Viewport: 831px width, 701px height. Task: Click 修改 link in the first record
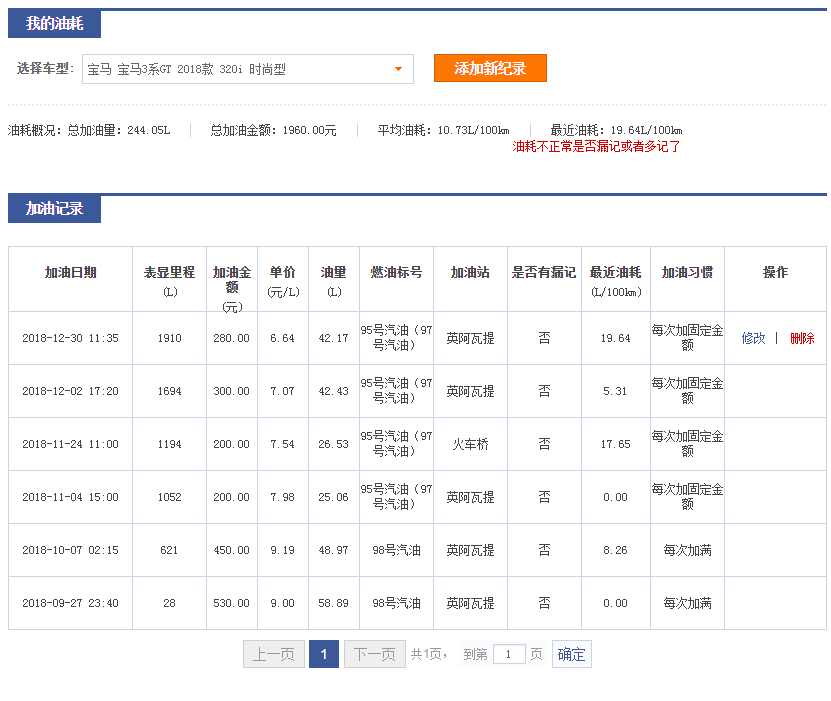tap(753, 338)
